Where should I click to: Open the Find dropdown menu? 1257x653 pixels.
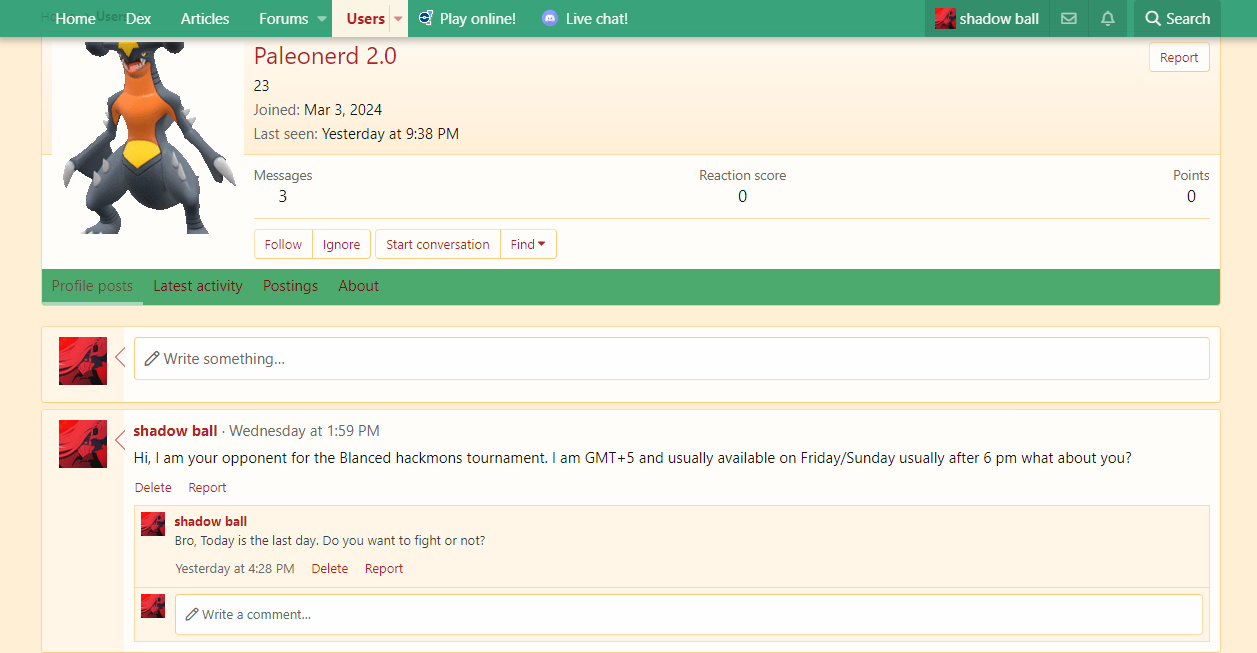pyautogui.click(x=528, y=244)
